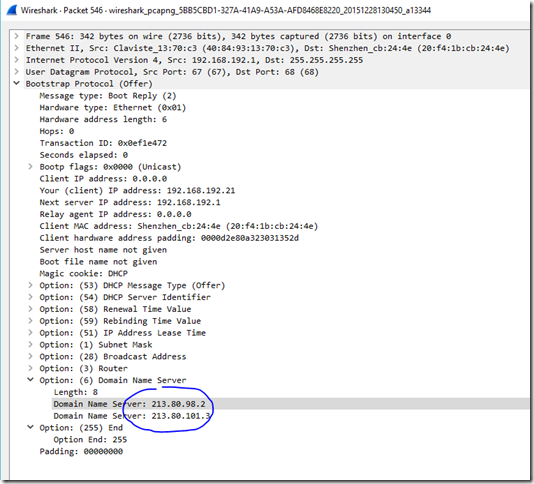Select Option (3) Router row

tap(84, 369)
